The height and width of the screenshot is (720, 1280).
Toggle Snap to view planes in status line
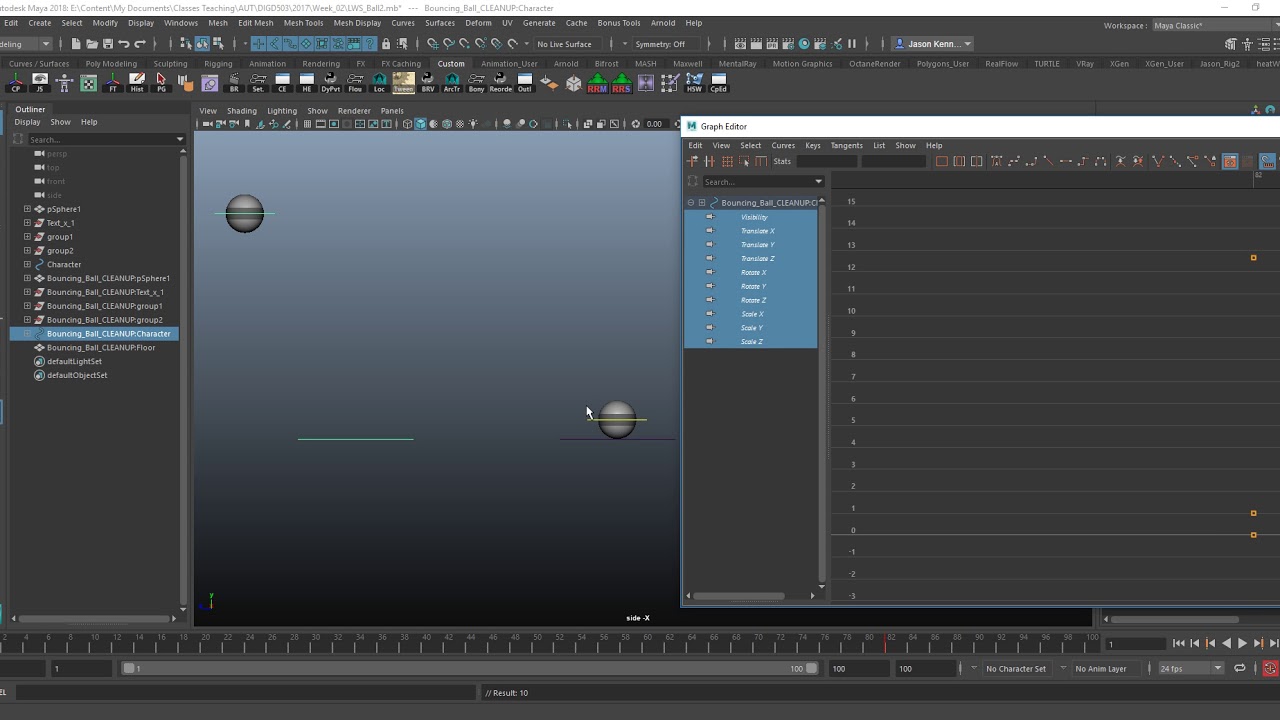(x=496, y=44)
